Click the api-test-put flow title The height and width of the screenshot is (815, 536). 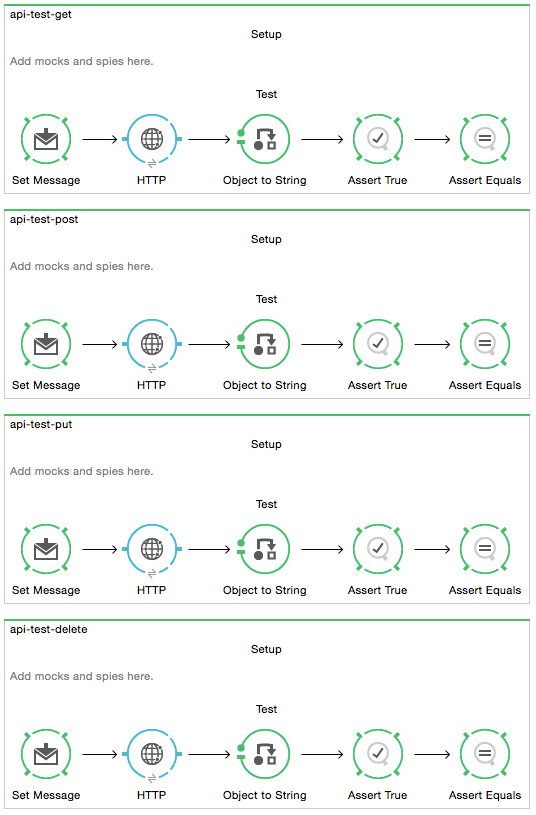pyautogui.click(x=41, y=424)
